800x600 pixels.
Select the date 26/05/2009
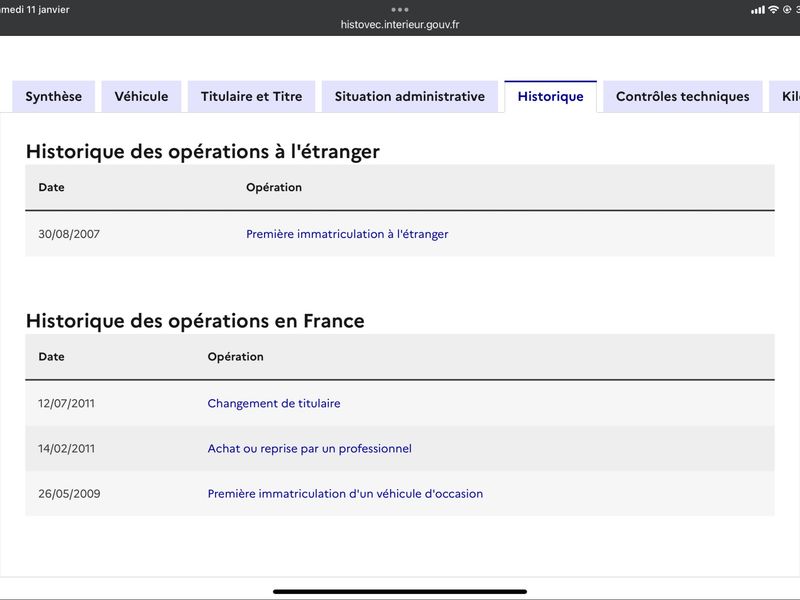click(69, 494)
